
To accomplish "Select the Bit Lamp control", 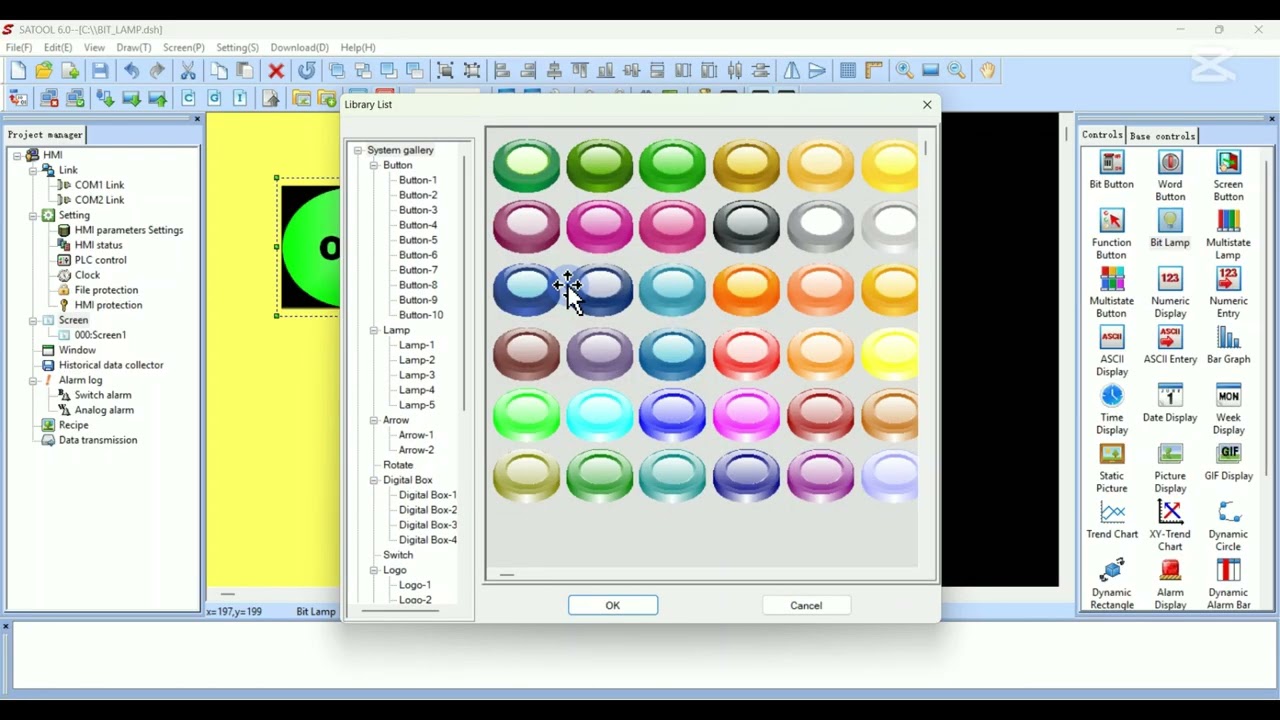I will point(1170,228).
